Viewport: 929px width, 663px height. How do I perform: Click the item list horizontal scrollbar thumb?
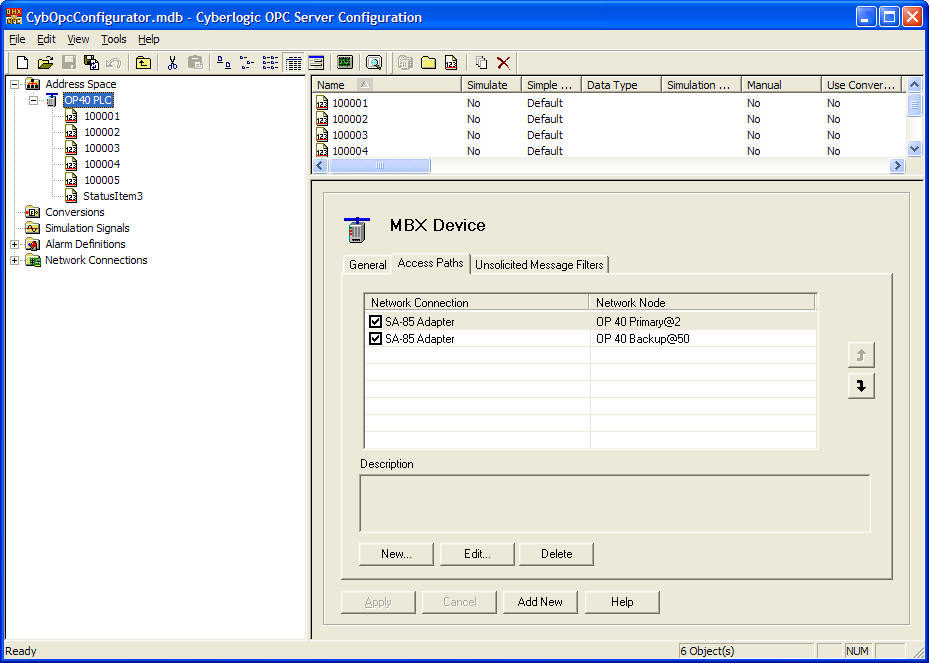point(380,166)
